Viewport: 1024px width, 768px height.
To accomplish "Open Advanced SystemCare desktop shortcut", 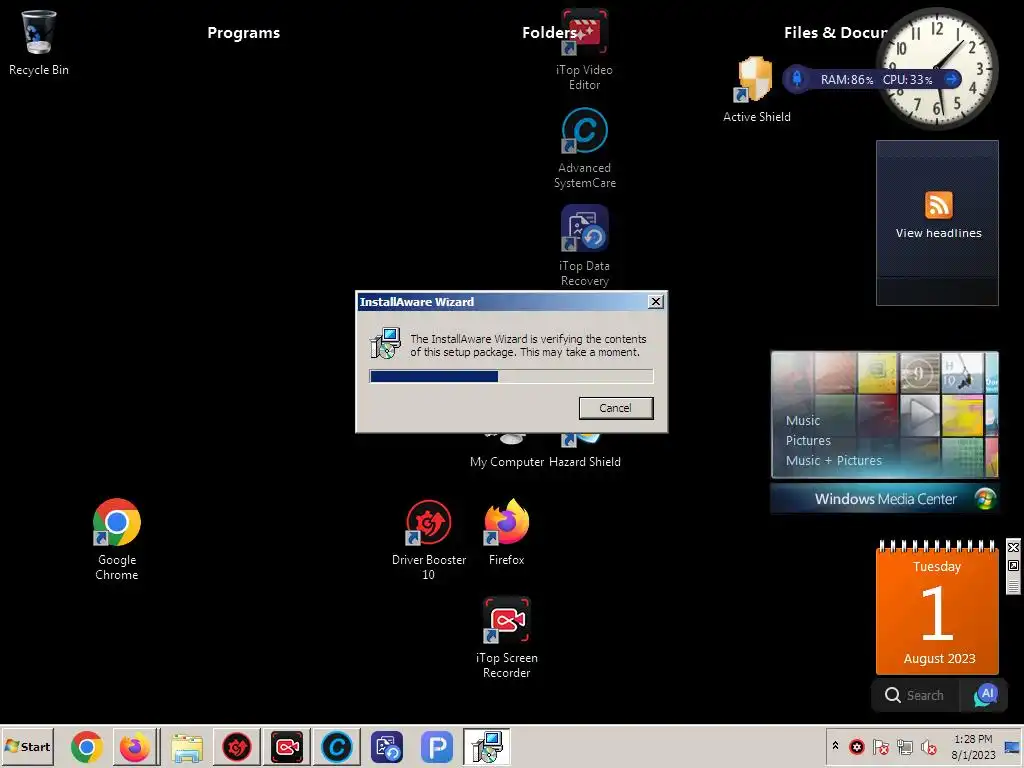I will 584,148.
